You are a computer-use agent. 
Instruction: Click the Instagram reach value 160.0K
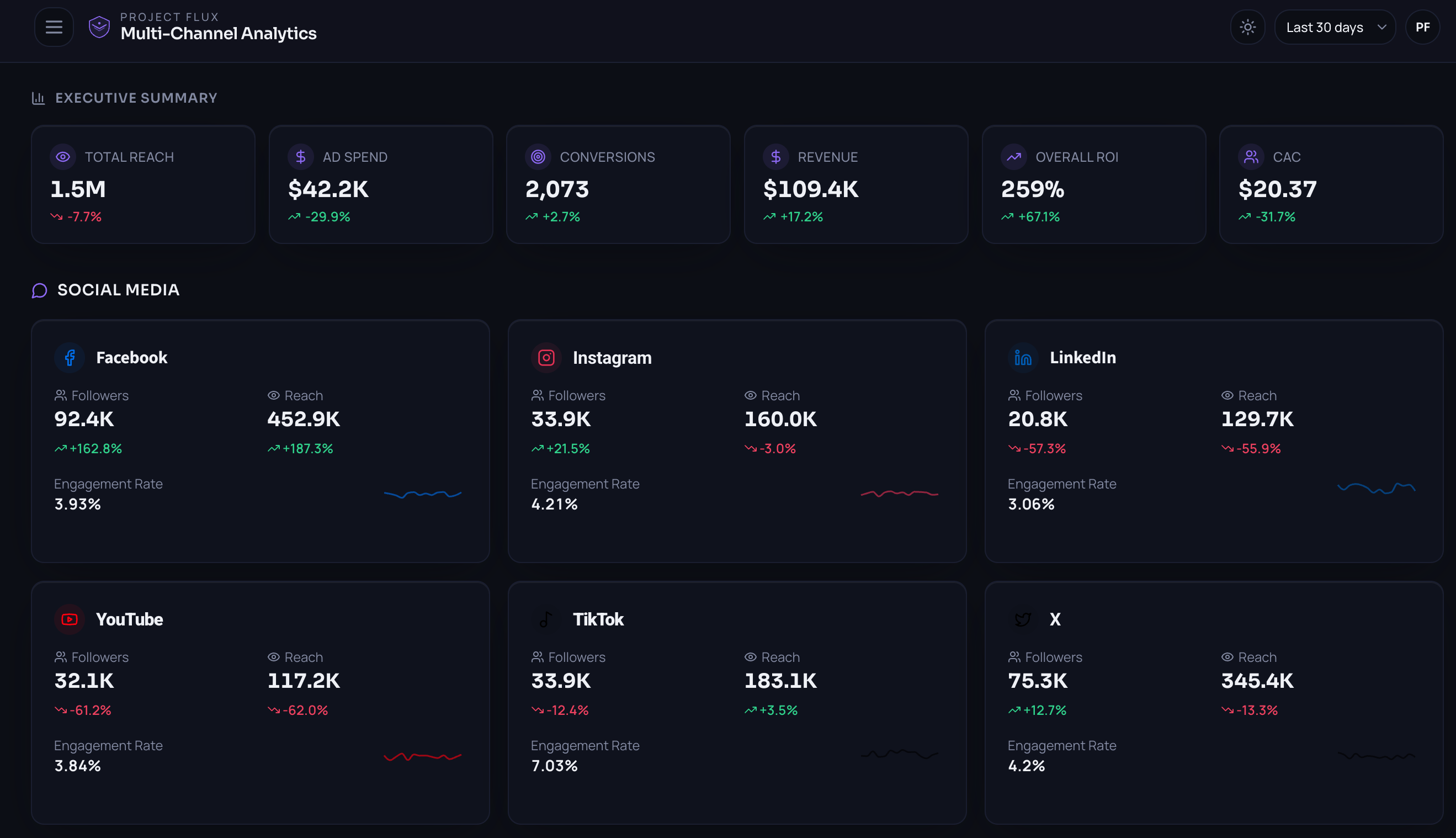click(780, 420)
